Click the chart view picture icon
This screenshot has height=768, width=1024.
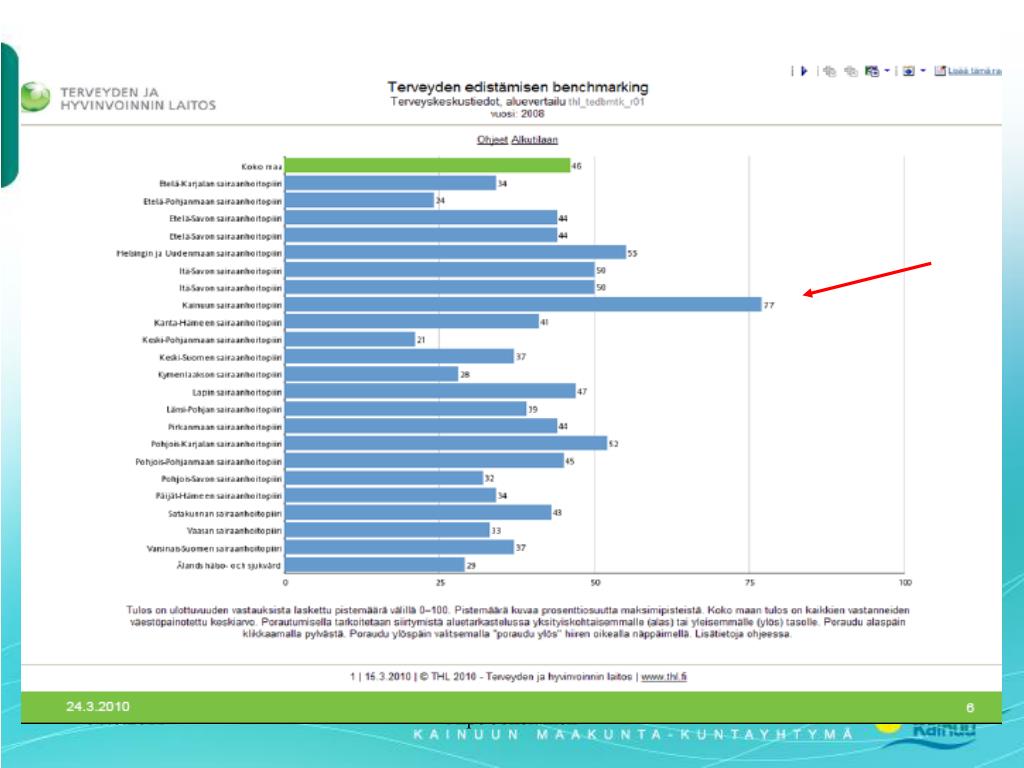(908, 71)
